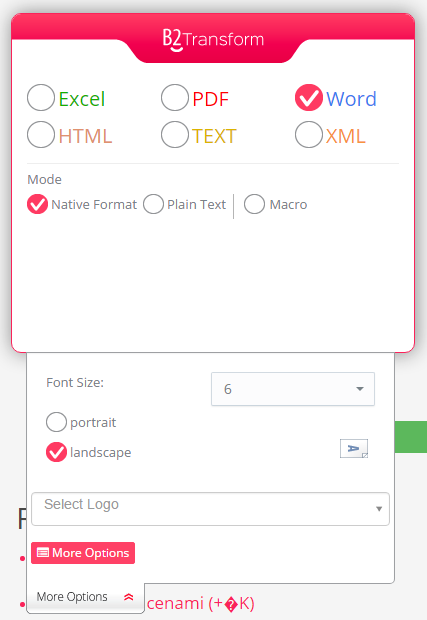Click the B2Transform logo header

tap(213, 40)
